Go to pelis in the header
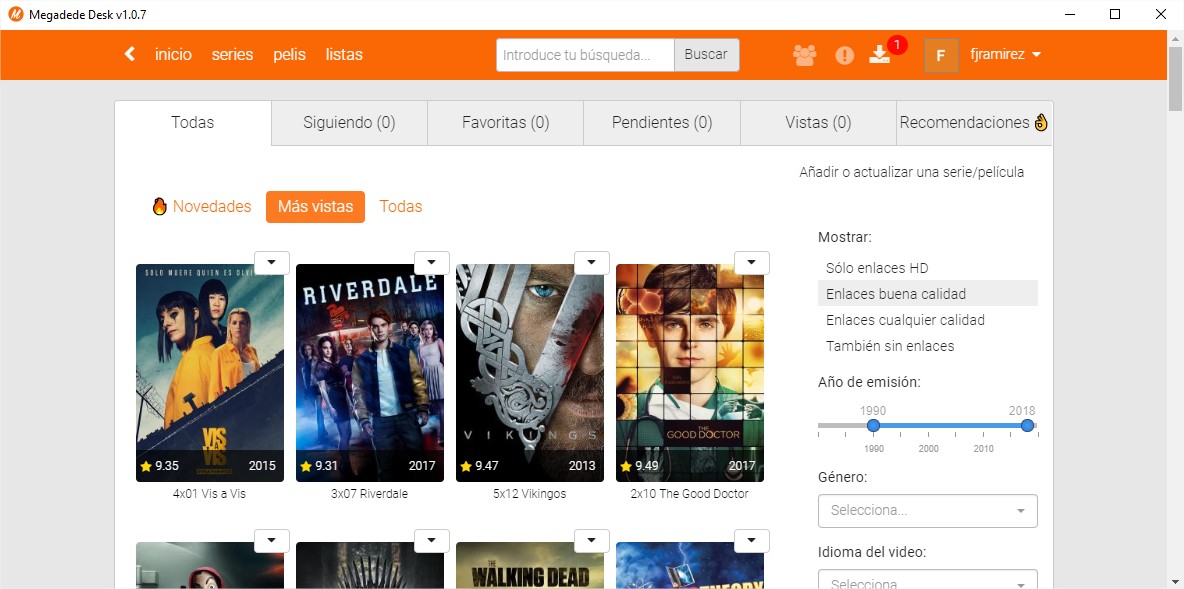The image size is (1184, 589). point(290,54)
